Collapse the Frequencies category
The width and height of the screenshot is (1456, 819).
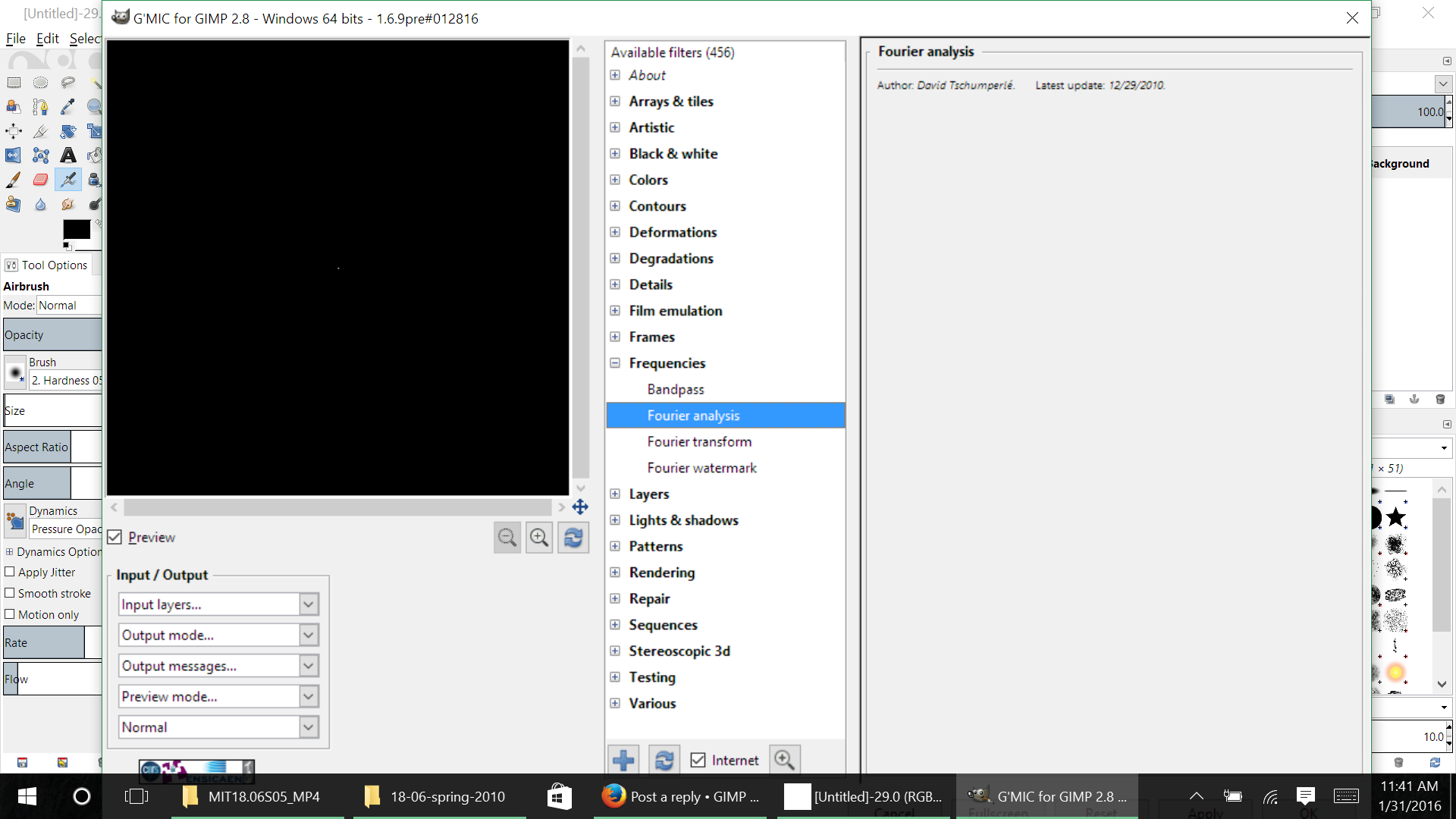(615, 362)
